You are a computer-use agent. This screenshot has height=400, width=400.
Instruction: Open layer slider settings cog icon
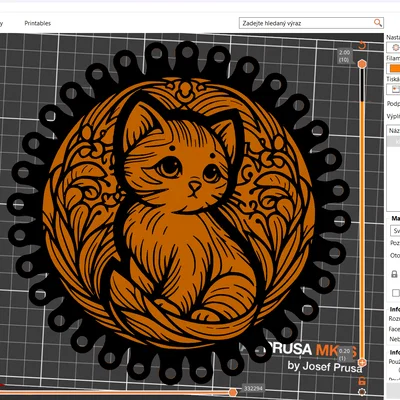point(362,391)
